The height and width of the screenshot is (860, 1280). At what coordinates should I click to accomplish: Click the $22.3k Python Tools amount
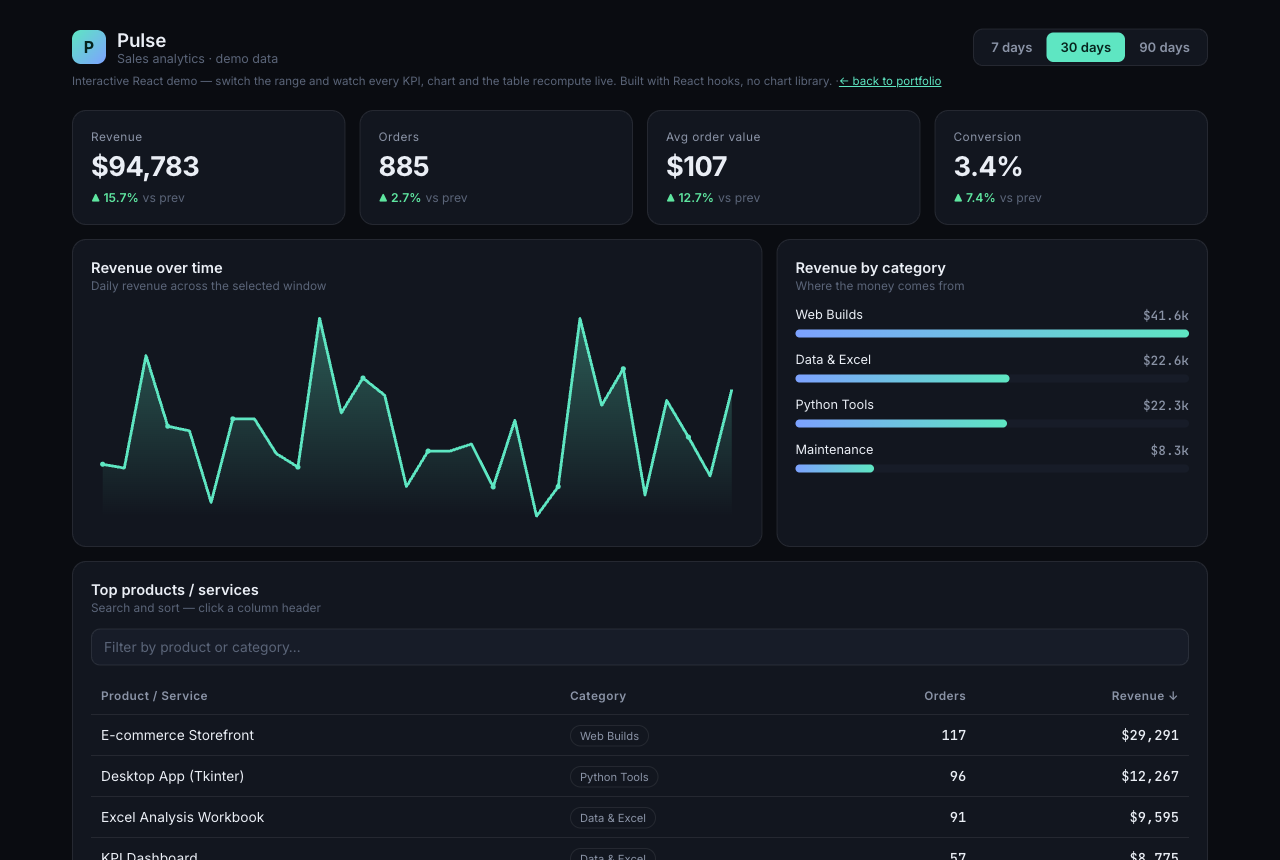pos(1166,405)
